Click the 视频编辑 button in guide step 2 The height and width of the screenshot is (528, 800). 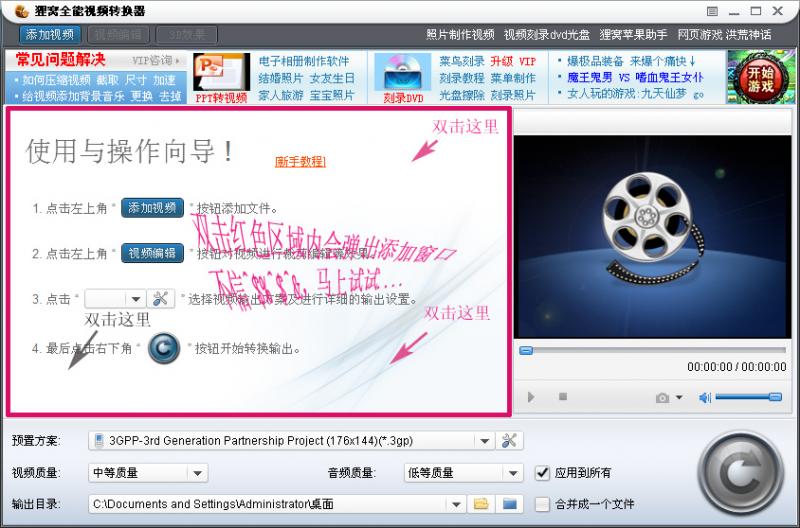click(x=152, y=253)
